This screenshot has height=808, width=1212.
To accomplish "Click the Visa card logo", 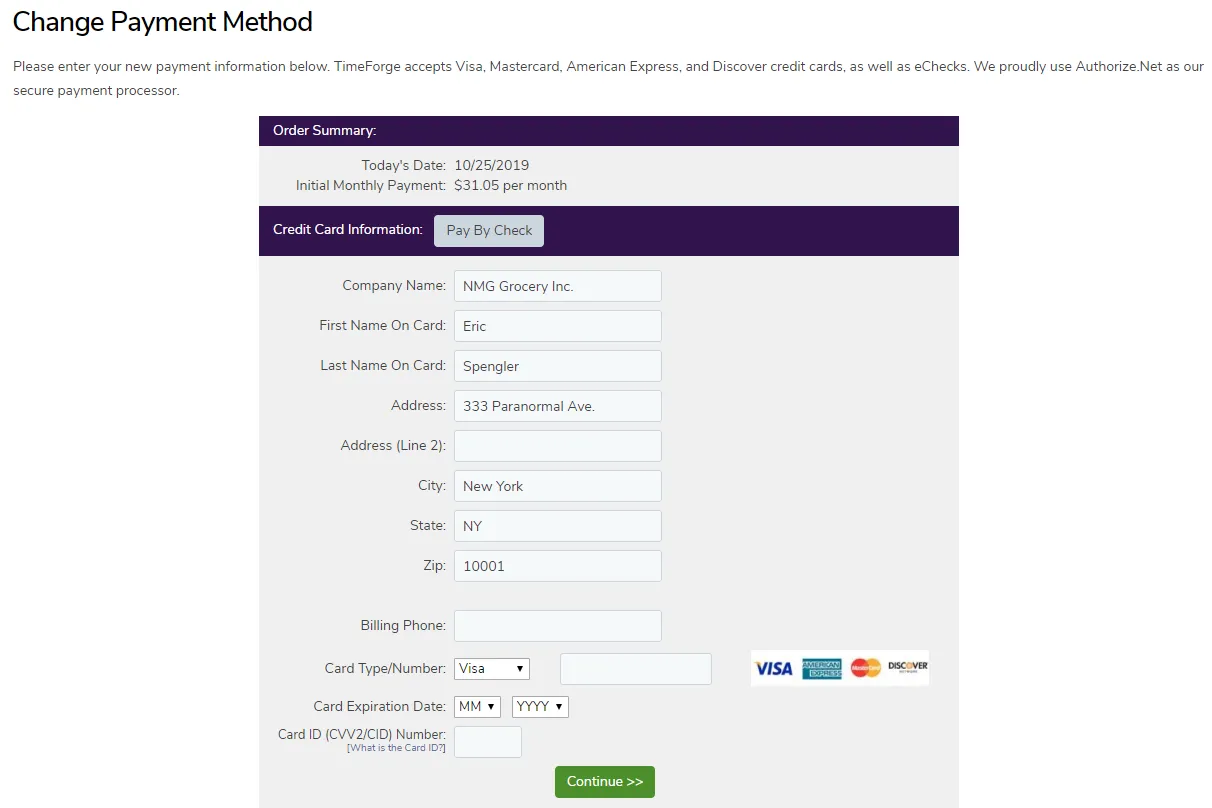I will coord(773,668).
